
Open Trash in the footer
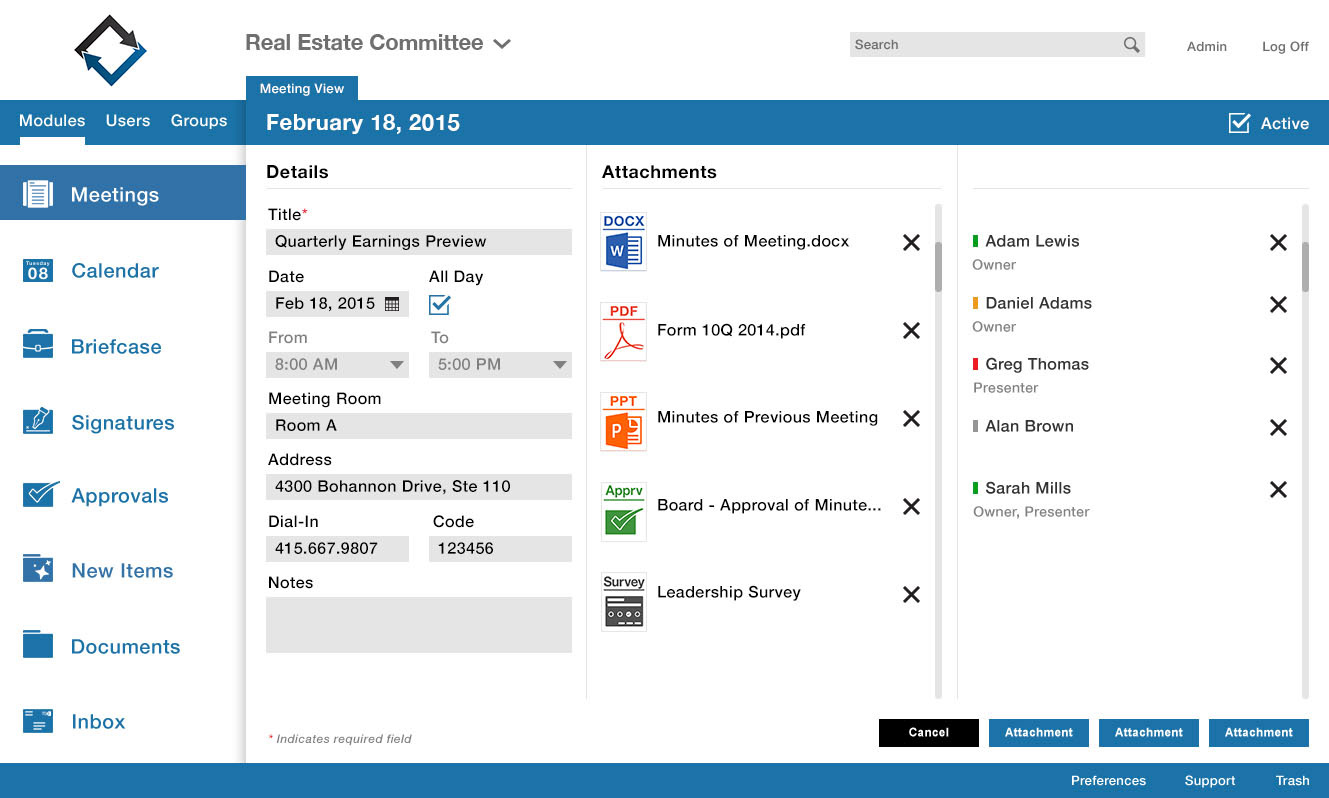coord(1292,780)
